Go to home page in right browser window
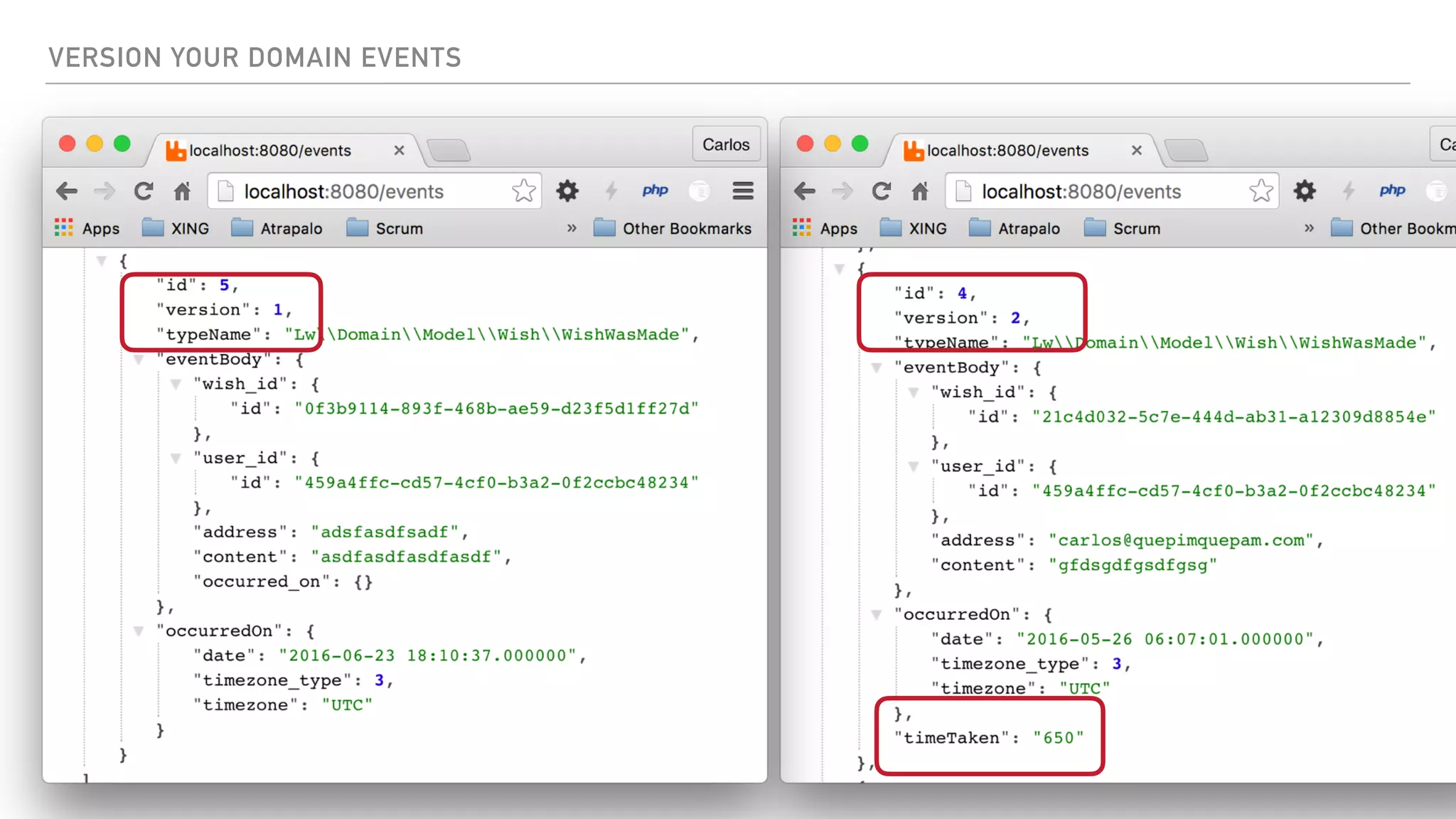The height and width of the screenshot is (819, 1456). point(921,191)
